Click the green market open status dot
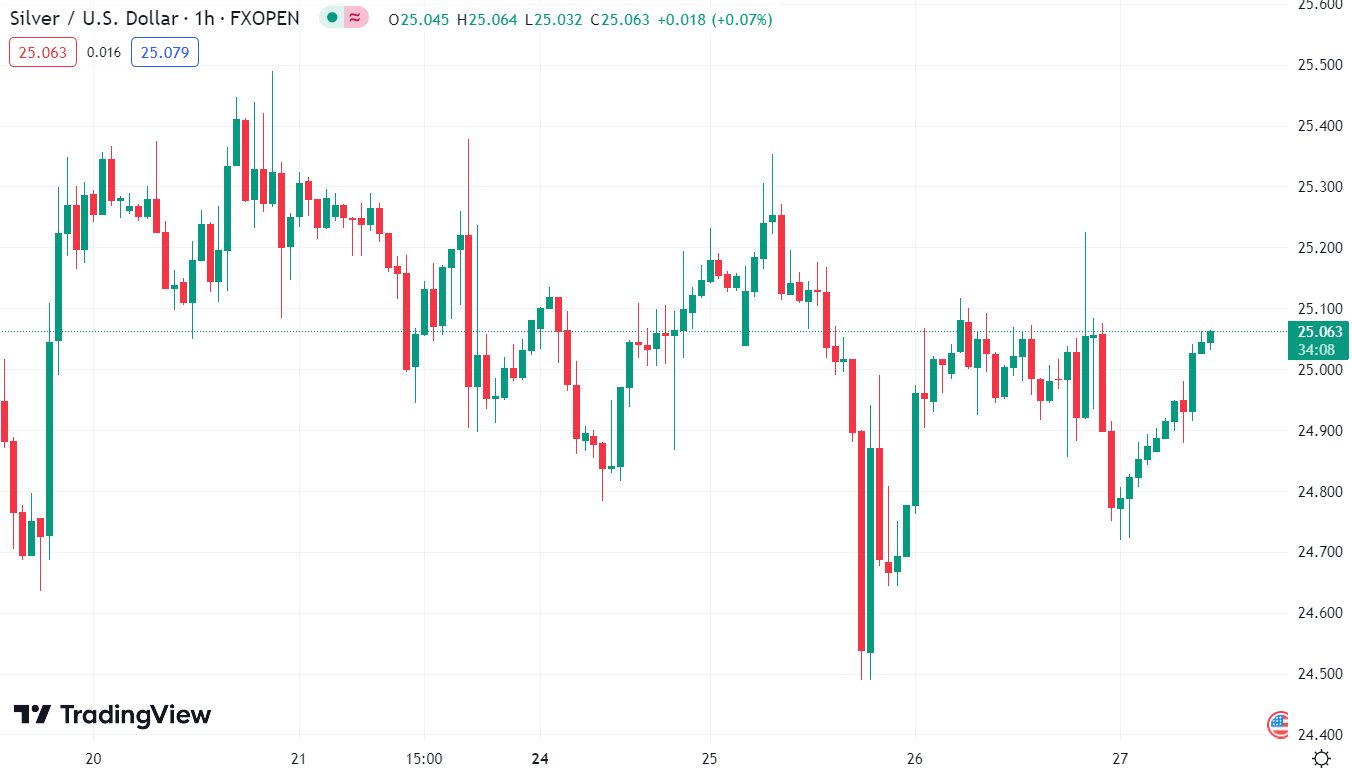 click(x=333, y=18)
